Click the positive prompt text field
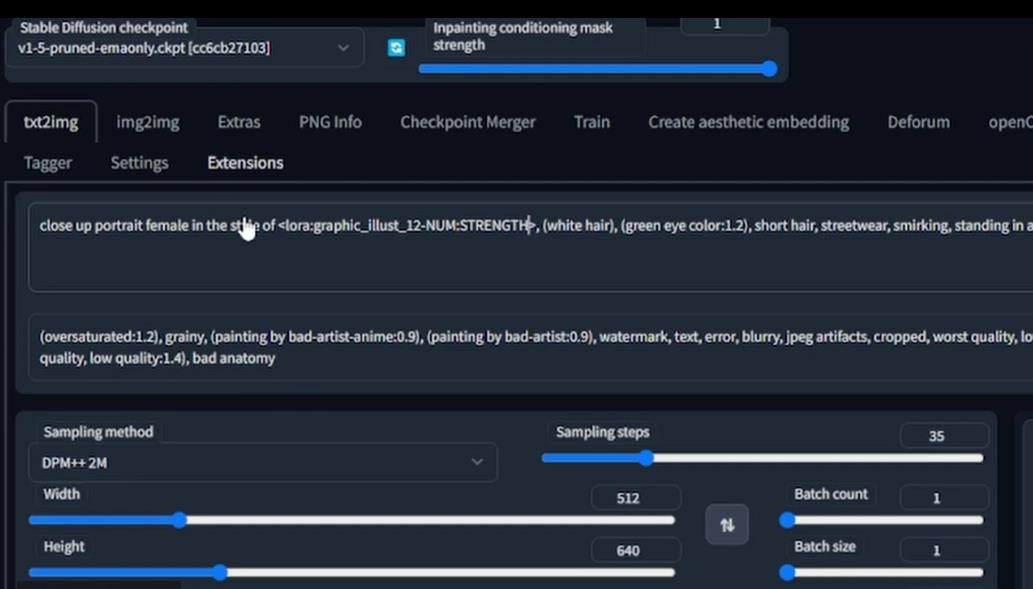Screen dimensions: 1033x589 500,247
